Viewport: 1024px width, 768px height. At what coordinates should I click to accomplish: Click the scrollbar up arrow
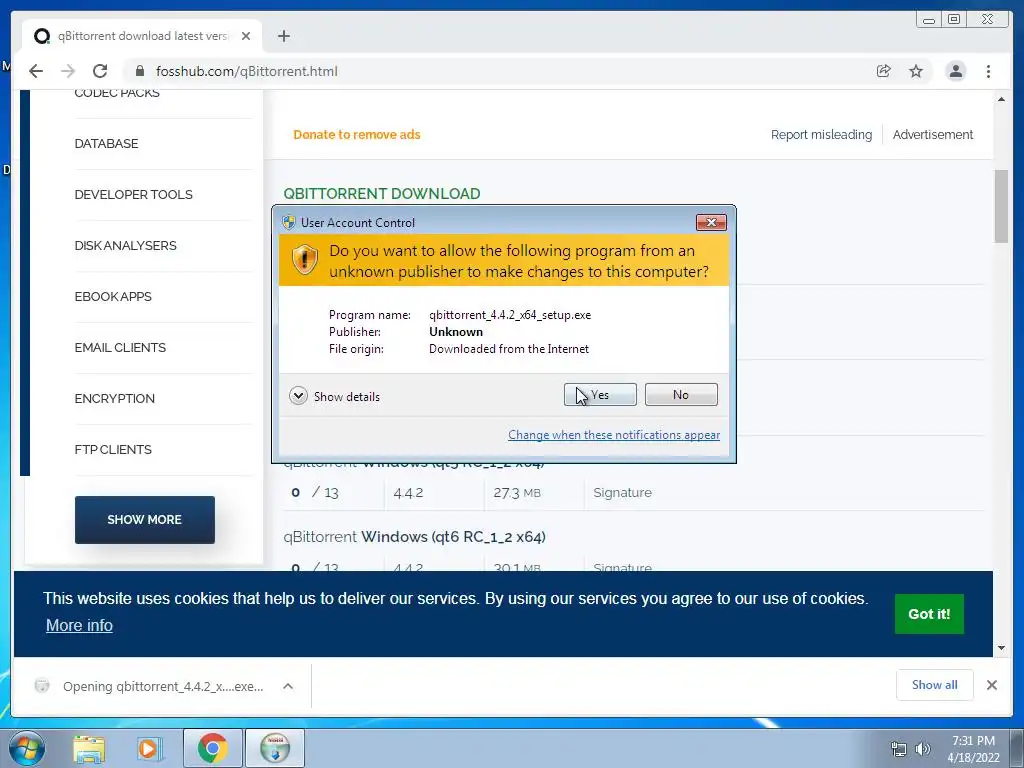pyautogui.click(x=1001, y=99)
